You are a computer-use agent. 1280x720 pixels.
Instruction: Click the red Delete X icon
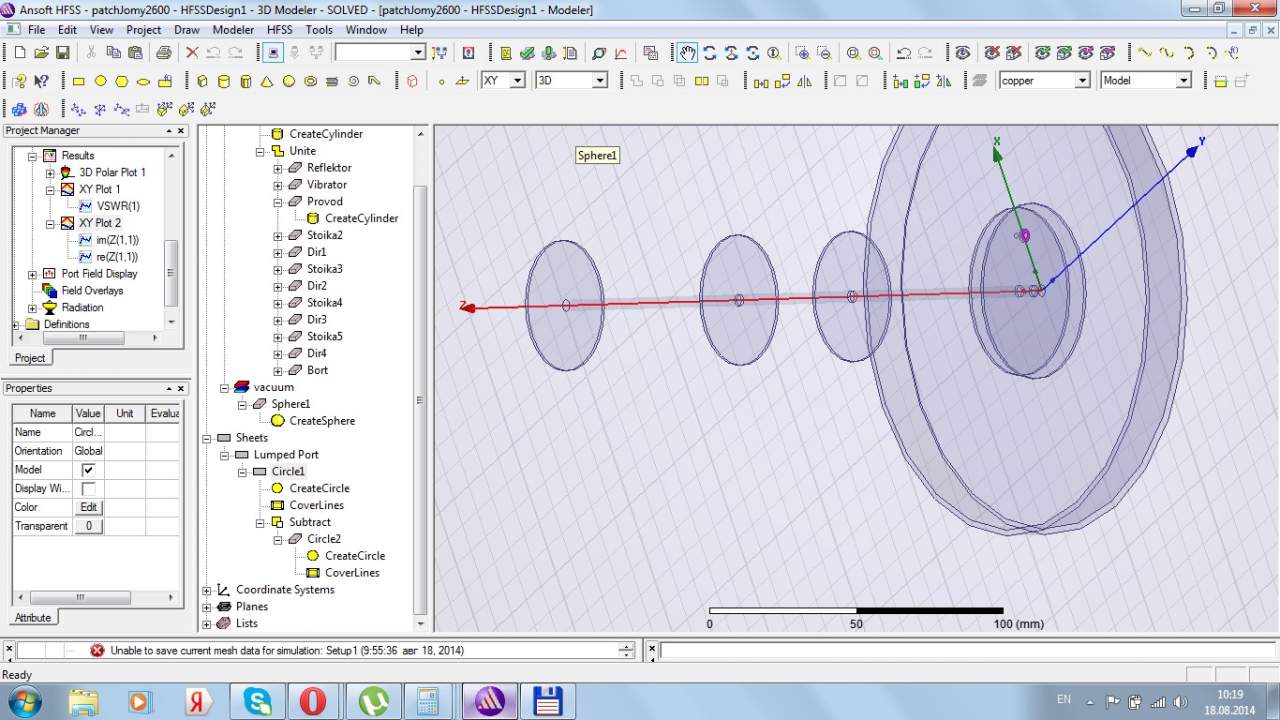tap(192, 53)
